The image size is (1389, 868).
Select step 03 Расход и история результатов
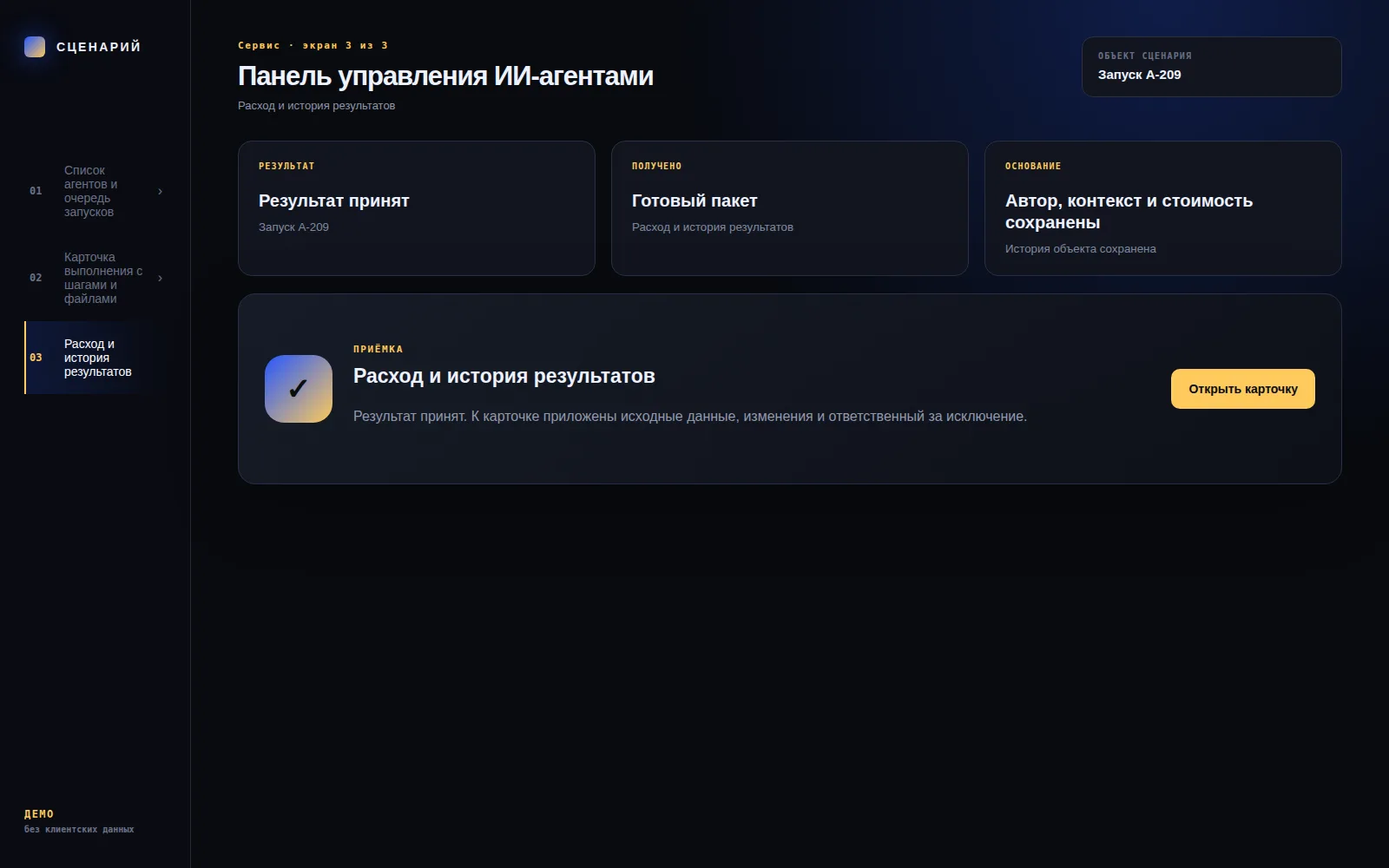click(x=95, y=358)
